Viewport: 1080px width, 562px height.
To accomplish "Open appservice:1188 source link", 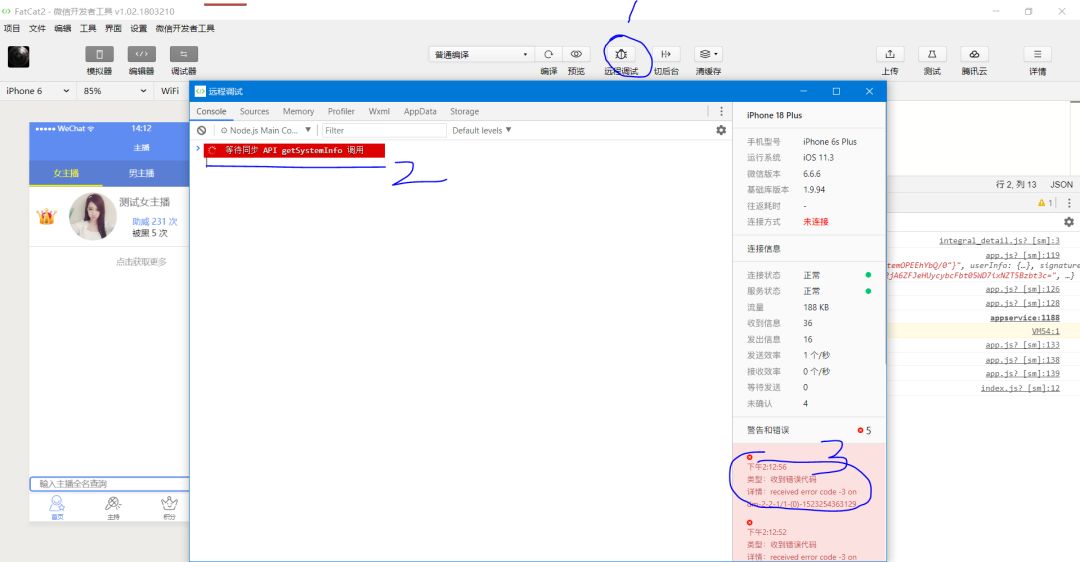I will [x=1024, y=318].
